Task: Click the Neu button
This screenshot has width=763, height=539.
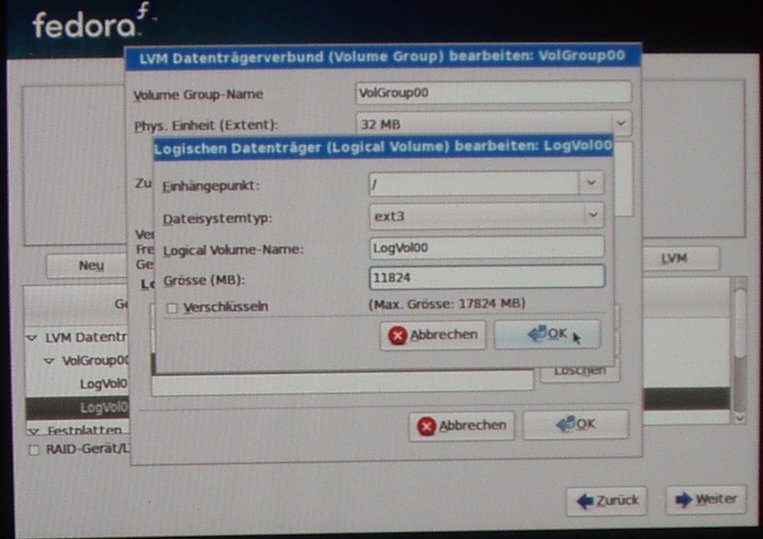Action: coord(91,266)
